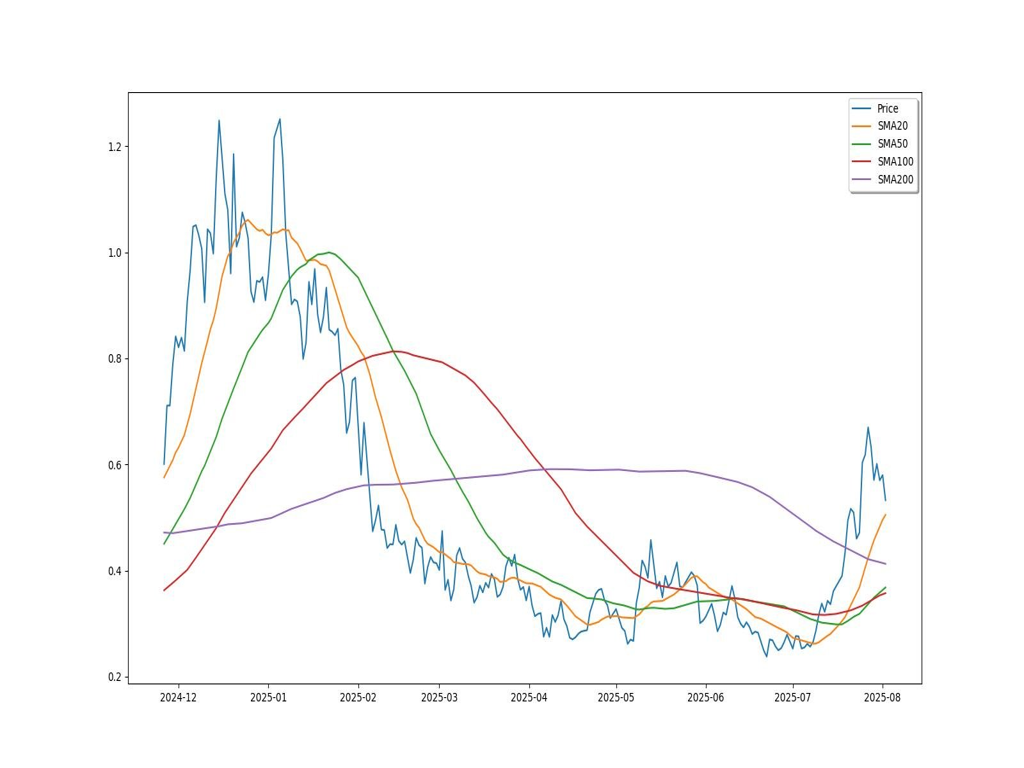Click the orange SMA20 line sample in legend

pyautogui.click(x=862, y=126)
